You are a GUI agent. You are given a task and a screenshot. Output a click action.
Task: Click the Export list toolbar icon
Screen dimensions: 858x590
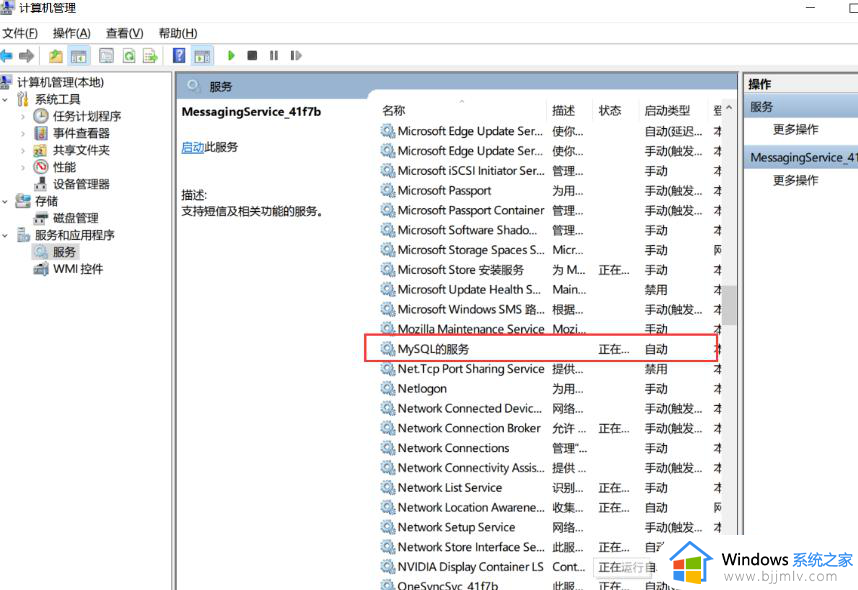click(x=150, y=56)
